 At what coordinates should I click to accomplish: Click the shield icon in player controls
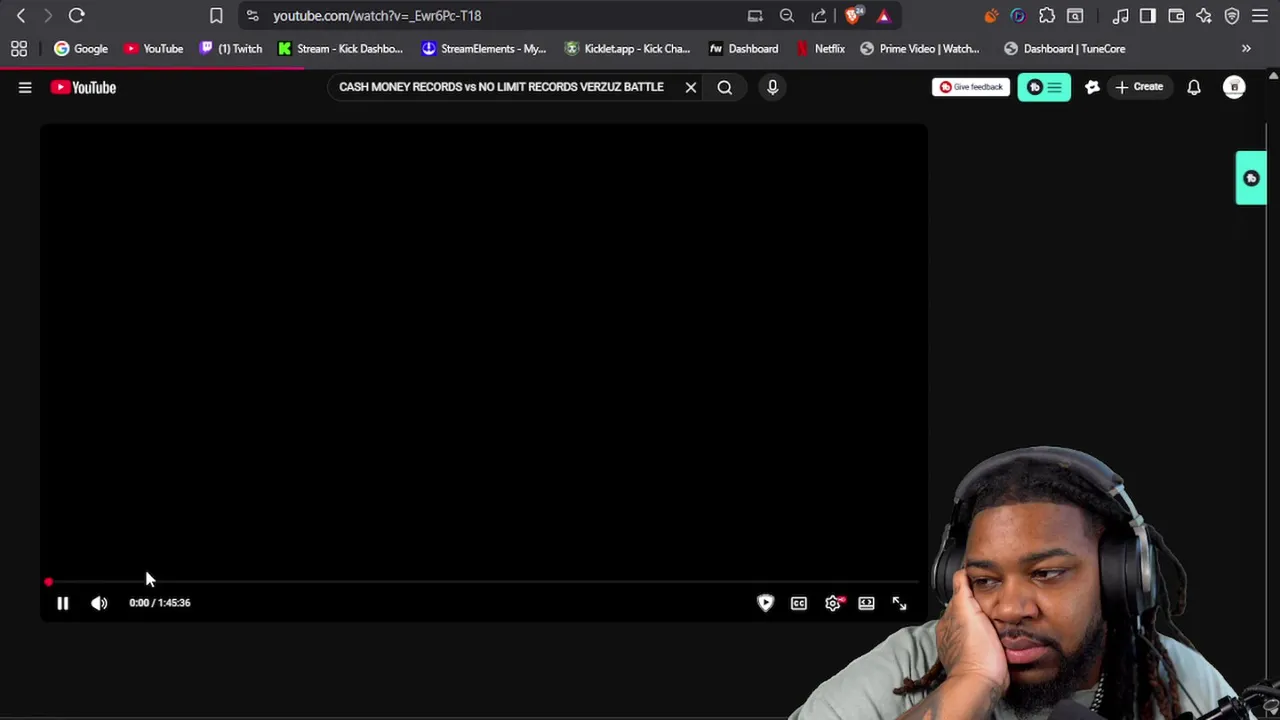(765, 603)
